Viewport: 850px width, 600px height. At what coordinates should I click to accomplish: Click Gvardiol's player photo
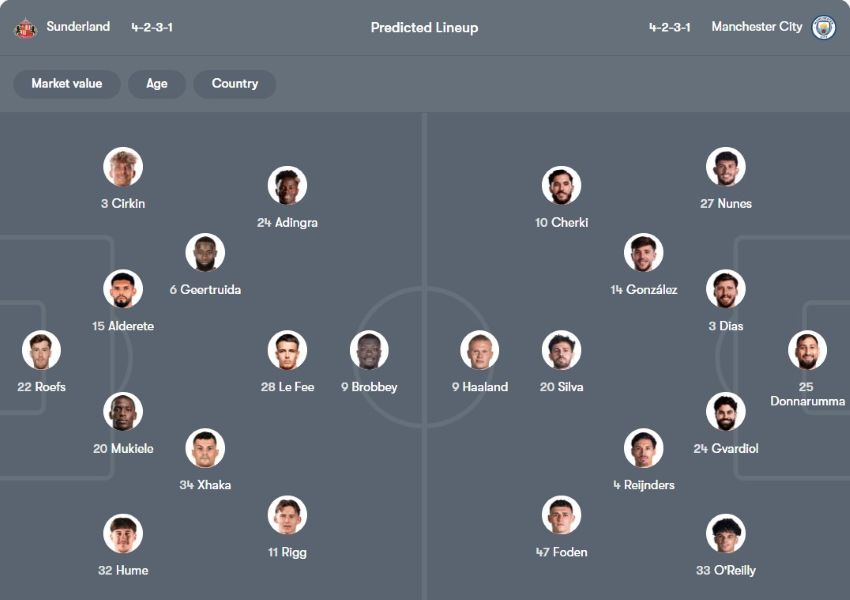point(726,412)
